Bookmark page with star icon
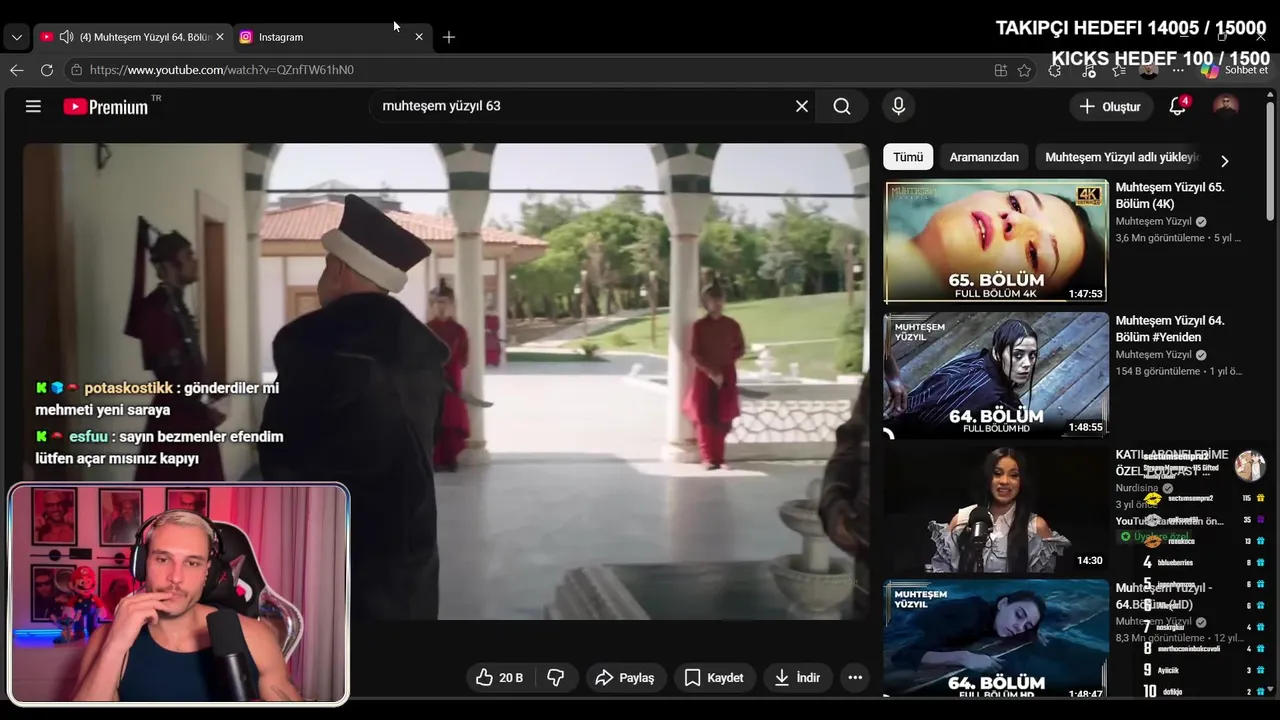 [1024, 70]
